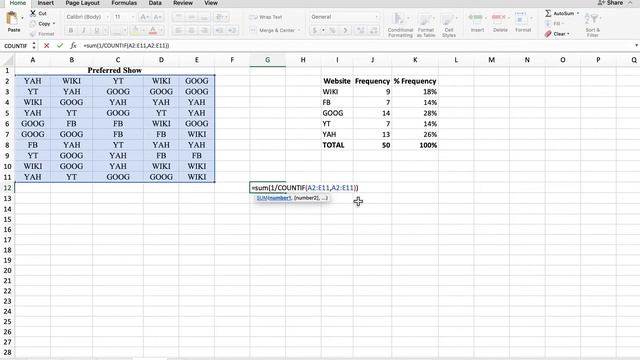The image size is (640, 360).
Task: Click the Share button
Action: tap(610, 3)
